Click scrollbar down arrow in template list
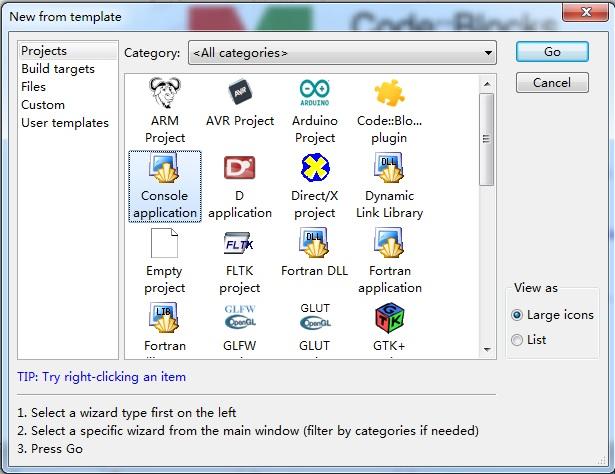The image size is (615, 474). coord(487,349)
